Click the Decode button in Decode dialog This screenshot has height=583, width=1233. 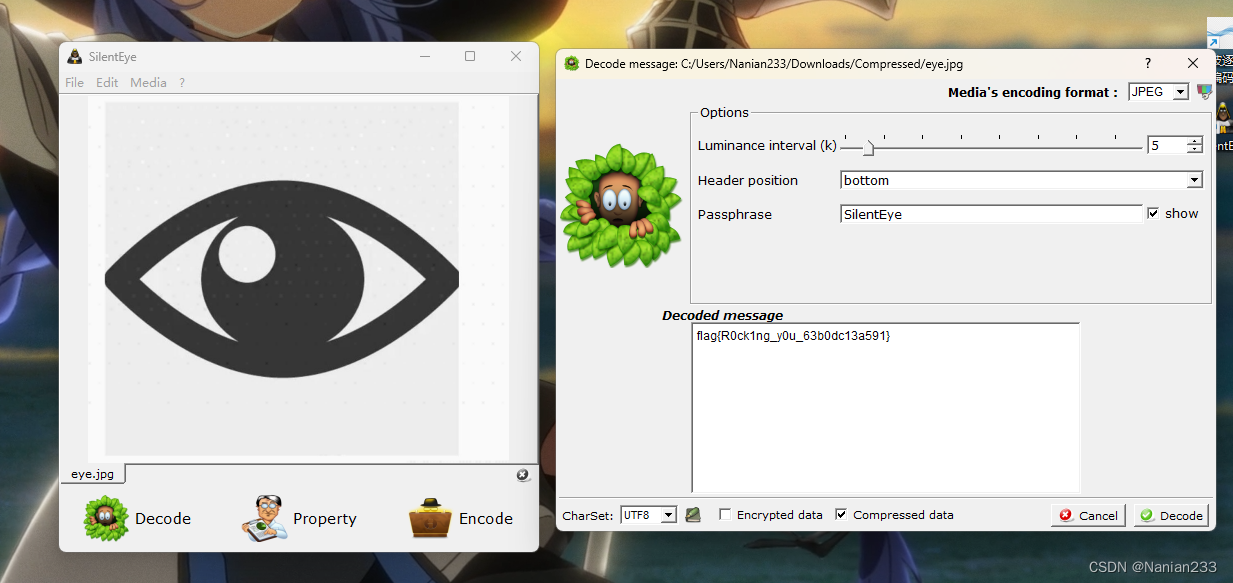click(1171, 515)
